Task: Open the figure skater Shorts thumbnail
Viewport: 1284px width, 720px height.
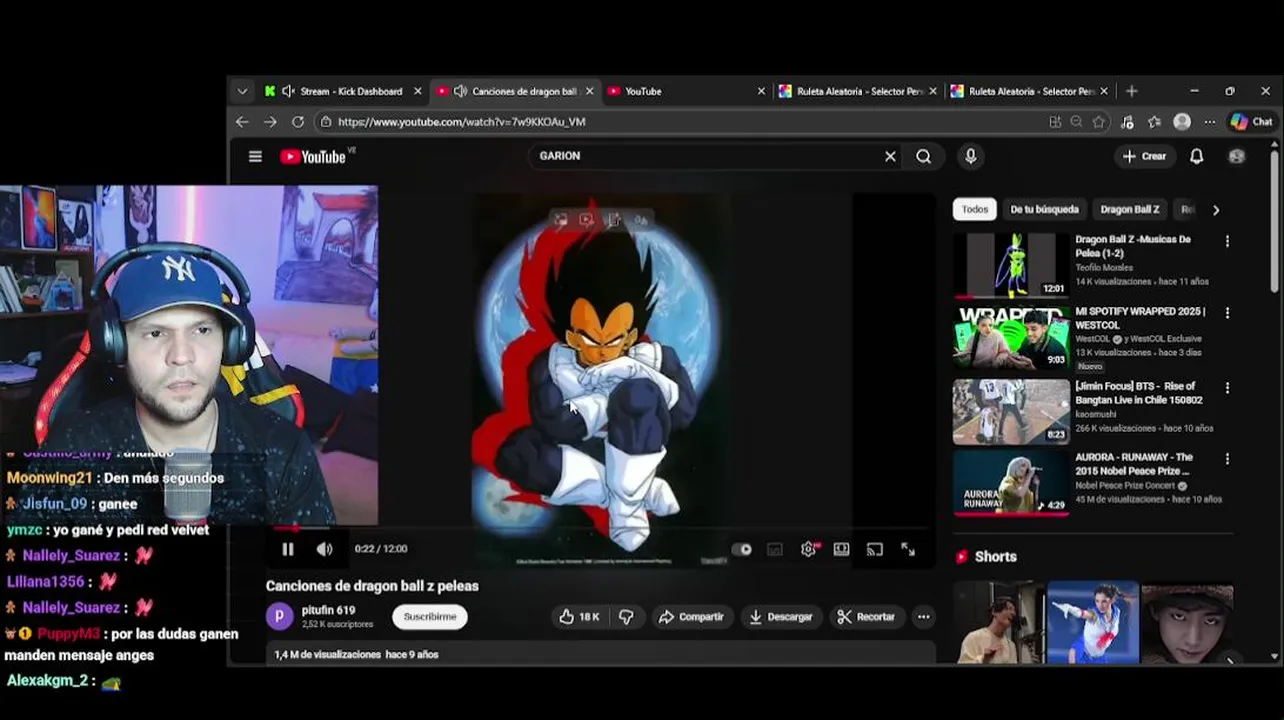Action: click(1092, 622)
